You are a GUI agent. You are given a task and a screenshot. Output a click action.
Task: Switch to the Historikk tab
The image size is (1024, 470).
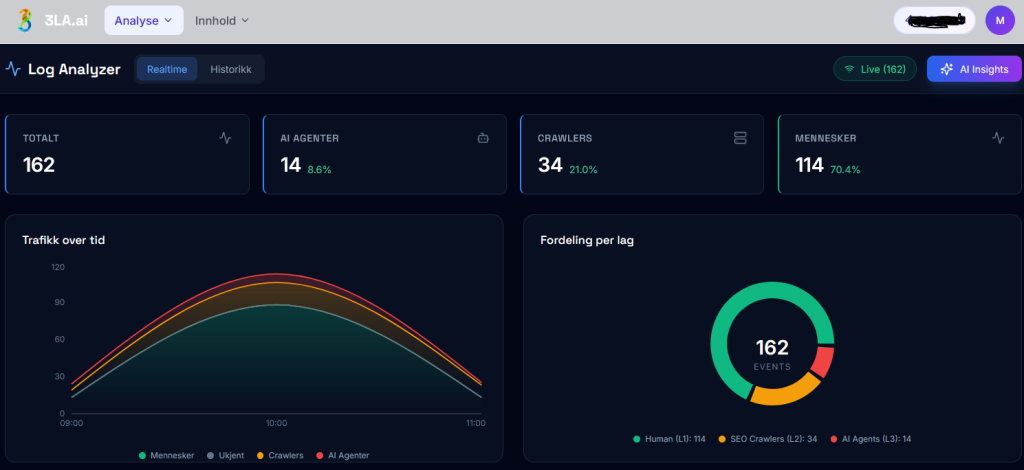tap(231, 69)
